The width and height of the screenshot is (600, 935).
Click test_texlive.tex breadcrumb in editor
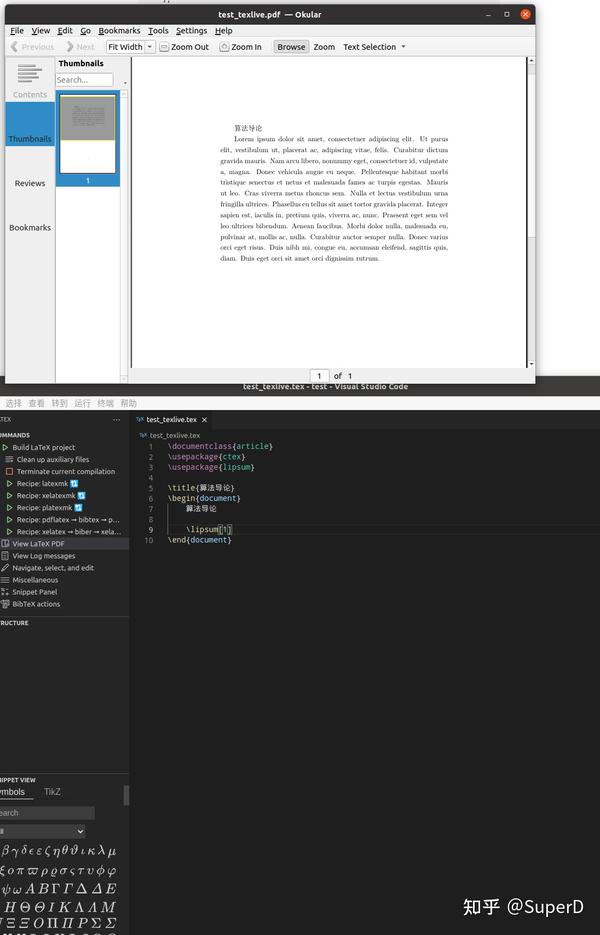pyautogui.click(x=175, y=435)
